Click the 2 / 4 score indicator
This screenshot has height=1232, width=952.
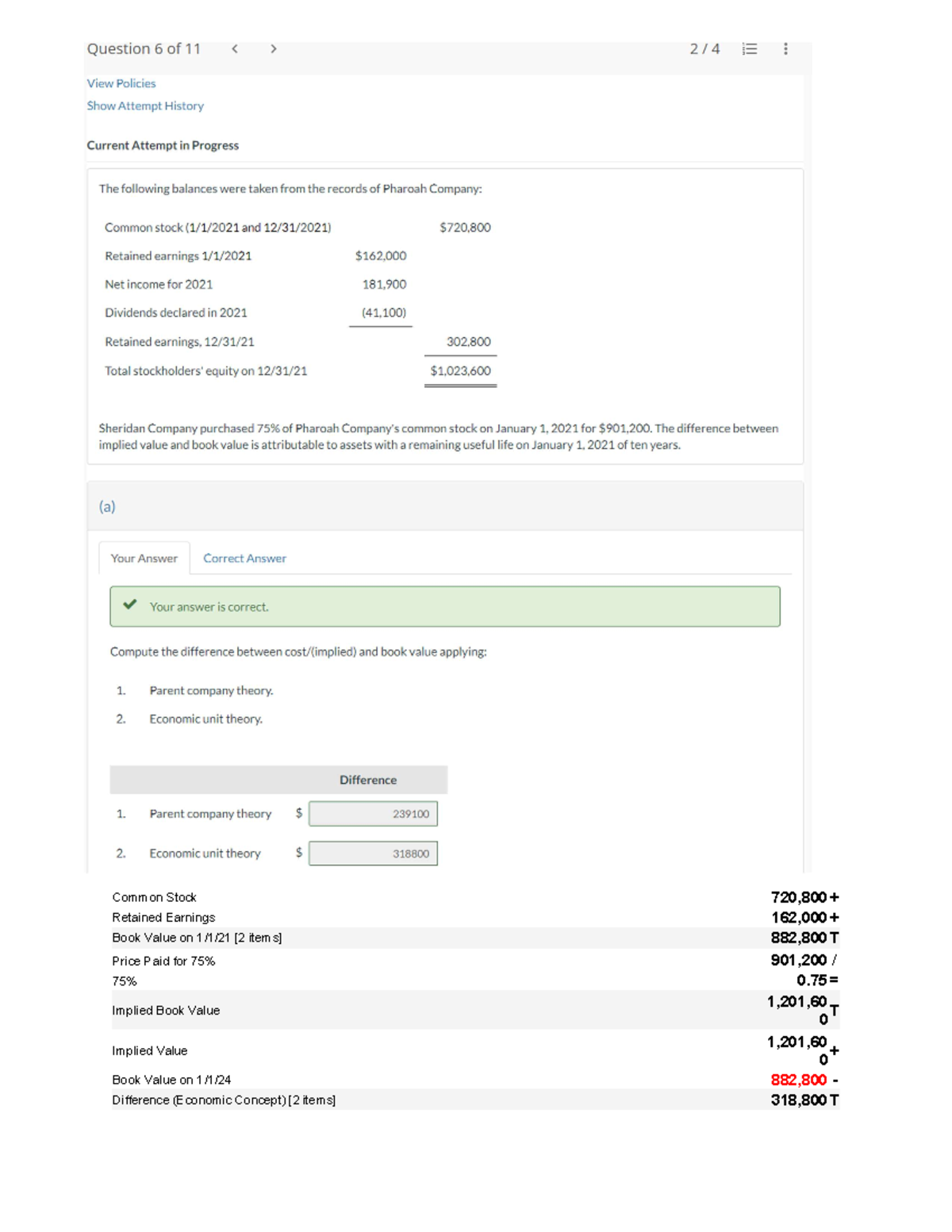coord(704,49)
